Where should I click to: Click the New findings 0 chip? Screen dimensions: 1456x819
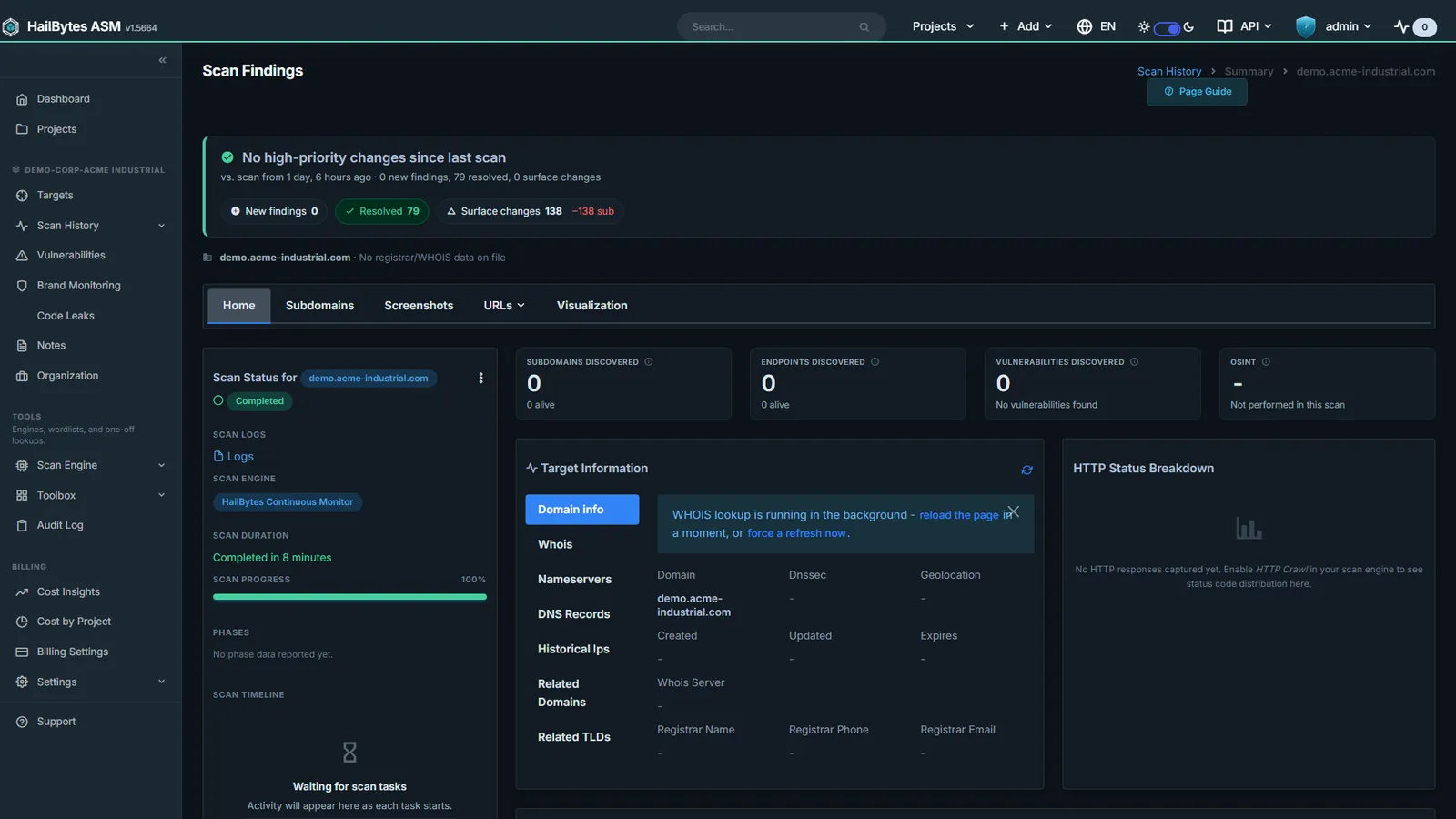274,211
